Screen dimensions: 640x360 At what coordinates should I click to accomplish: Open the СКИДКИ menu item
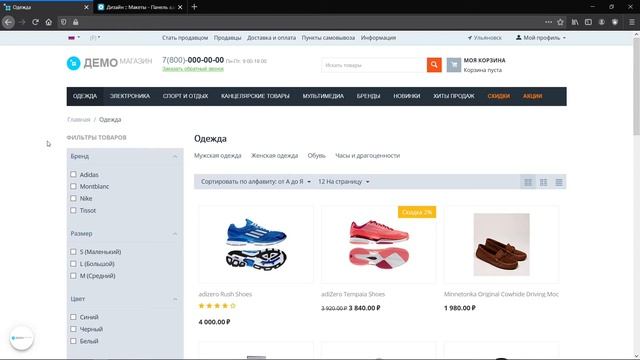pos(498,96)
